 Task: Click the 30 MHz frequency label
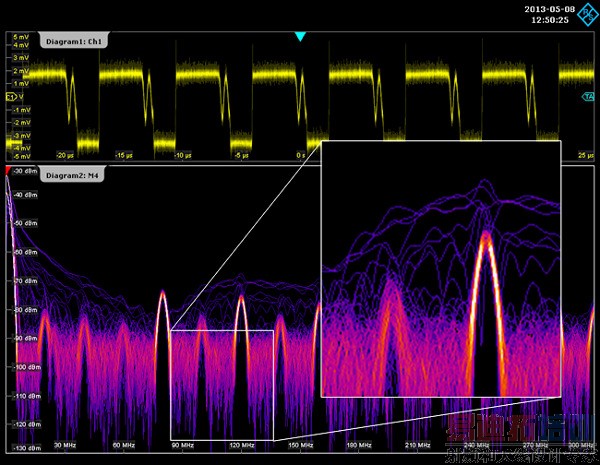tap(65, 445)
